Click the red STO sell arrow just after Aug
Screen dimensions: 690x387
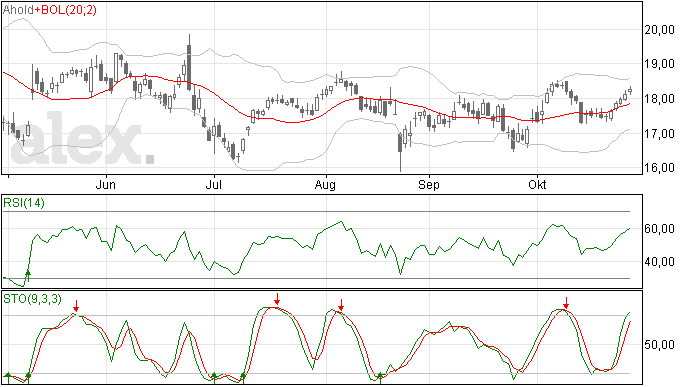coord(341,305)
